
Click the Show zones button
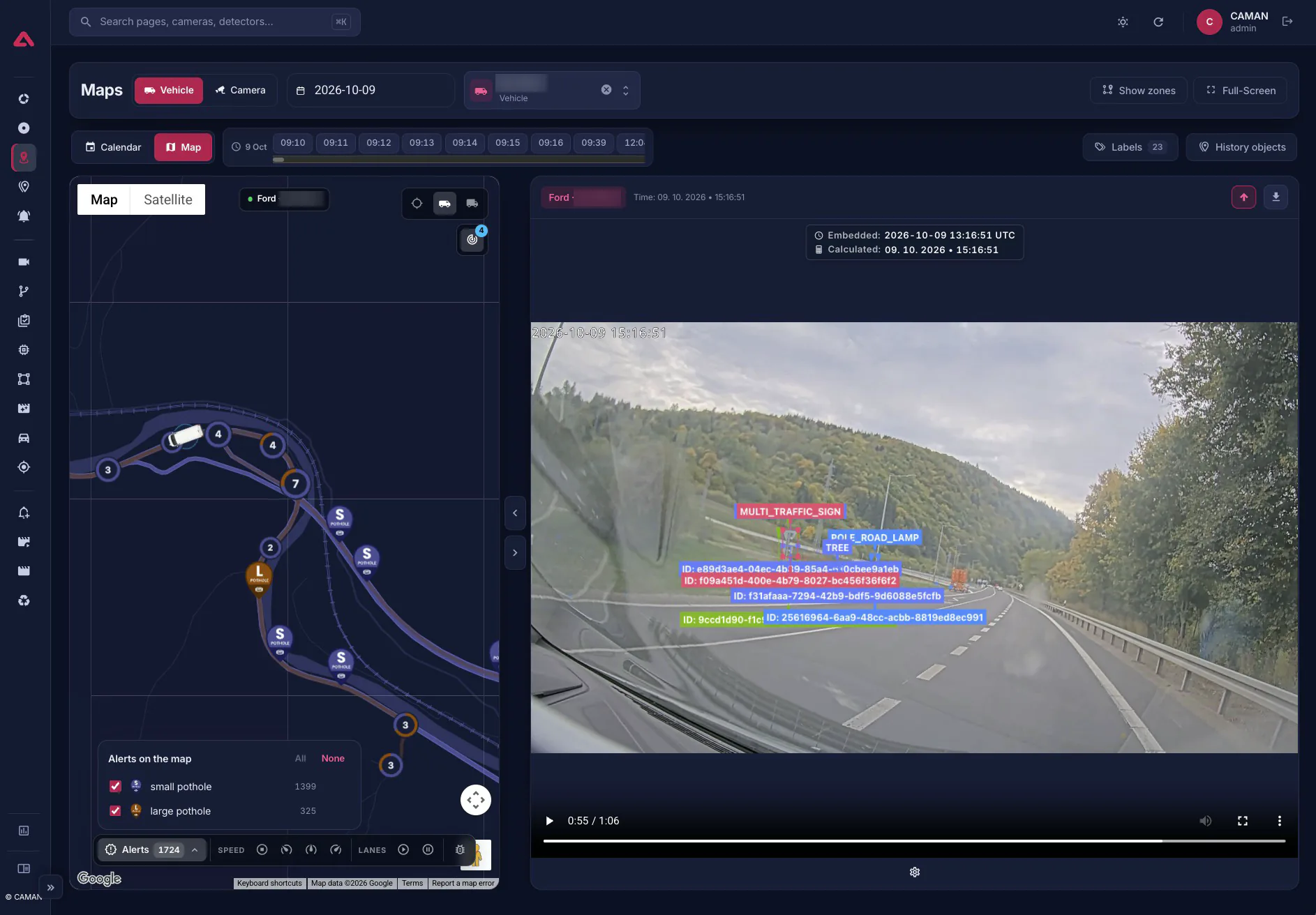pos(1138,91)
